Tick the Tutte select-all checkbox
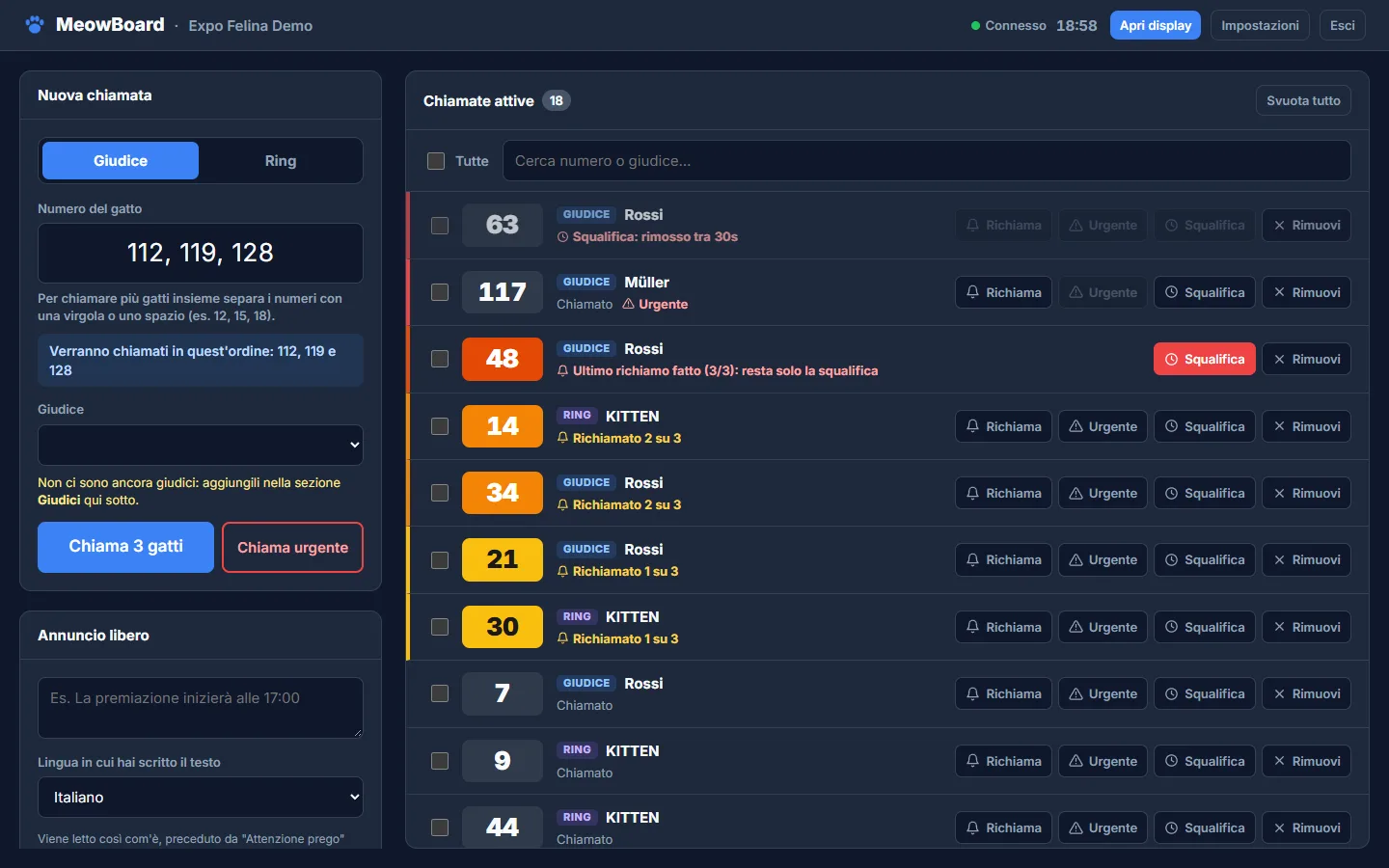This screenshot has height=868, width=1389. [x=436, y=161]
